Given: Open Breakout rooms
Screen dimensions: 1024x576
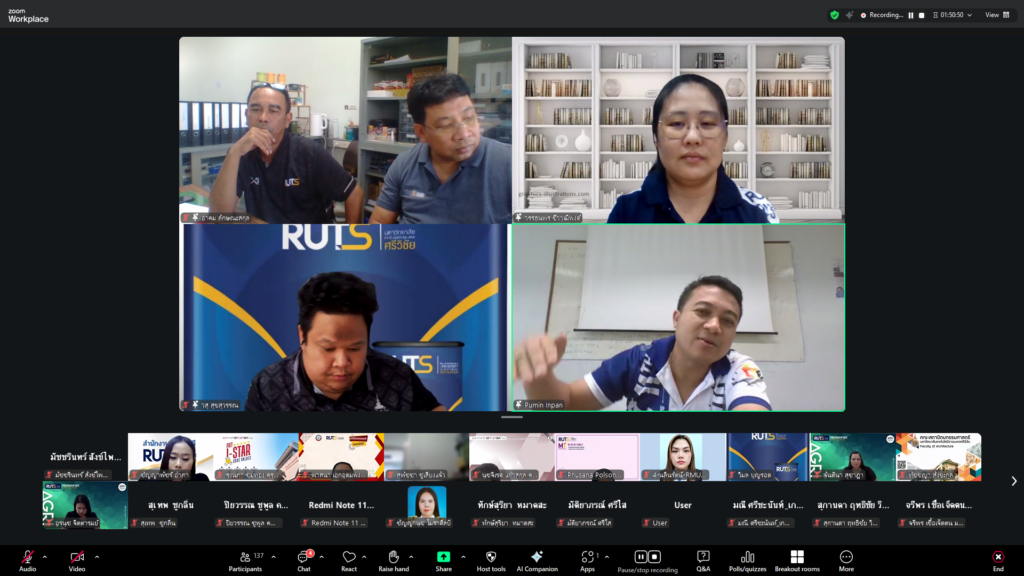Looking at the screenshot, I should coord(796,558).
